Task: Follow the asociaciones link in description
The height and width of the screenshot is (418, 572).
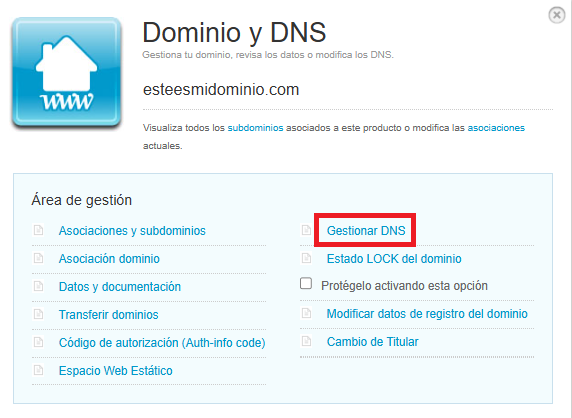Action: (x=496, y=128)
